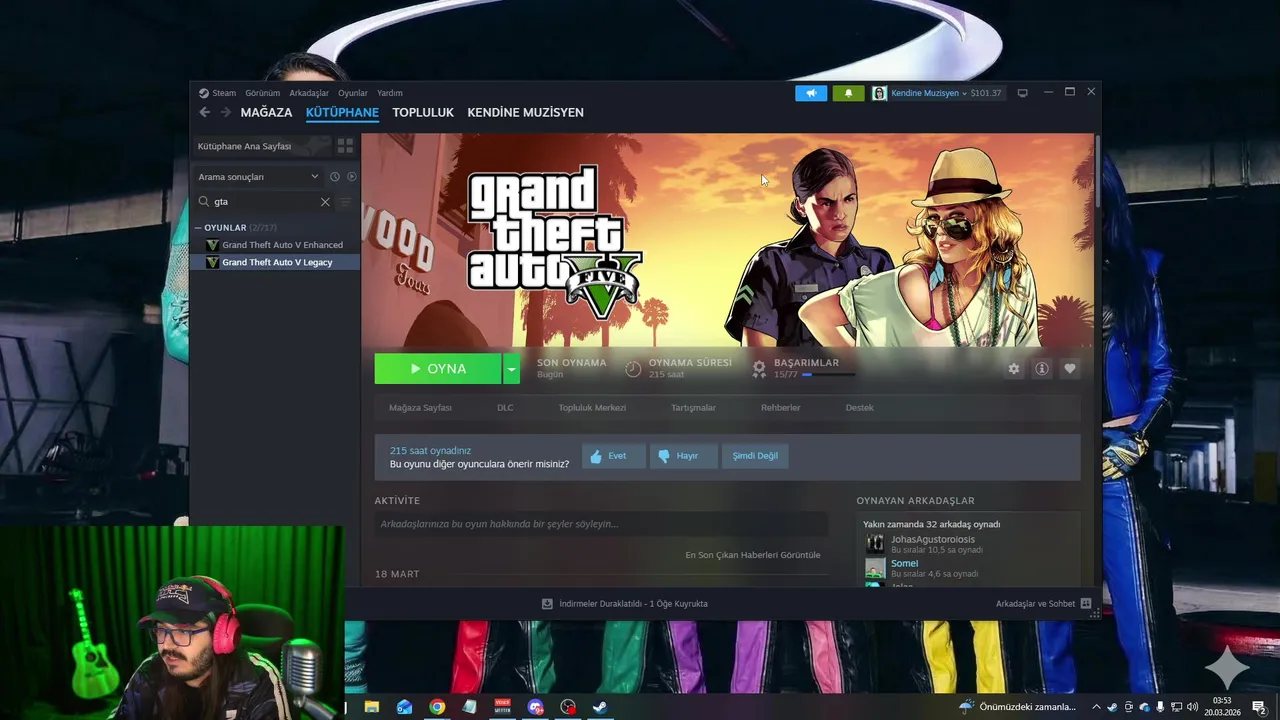The image size is (1280, 720).
Task: Switch to the TOPLULUK tab
Action: tap(423, 112)
